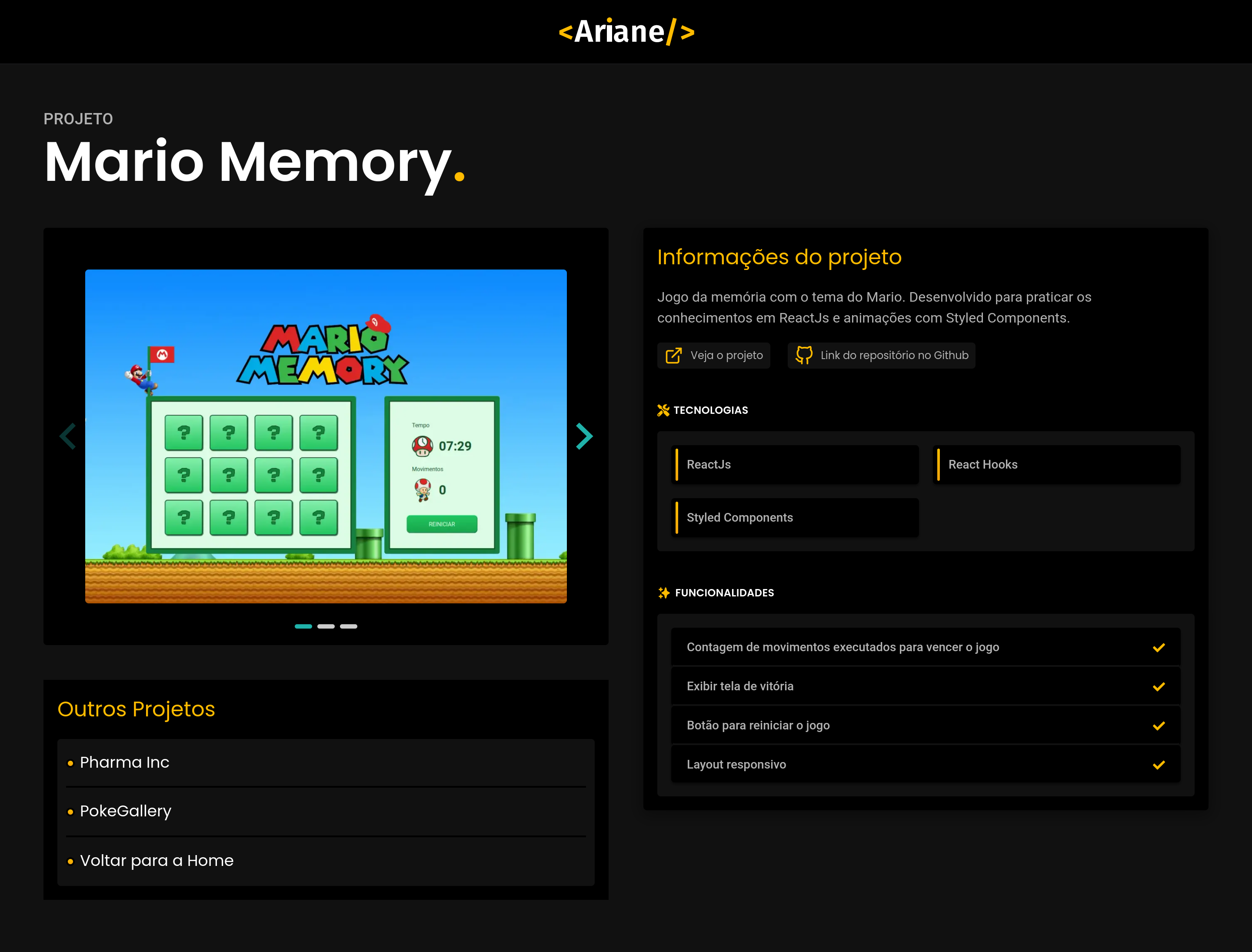Select the Styled Components technology card
The height and width of the screenshot is (952, 1252).
click(x=795, y=518)
